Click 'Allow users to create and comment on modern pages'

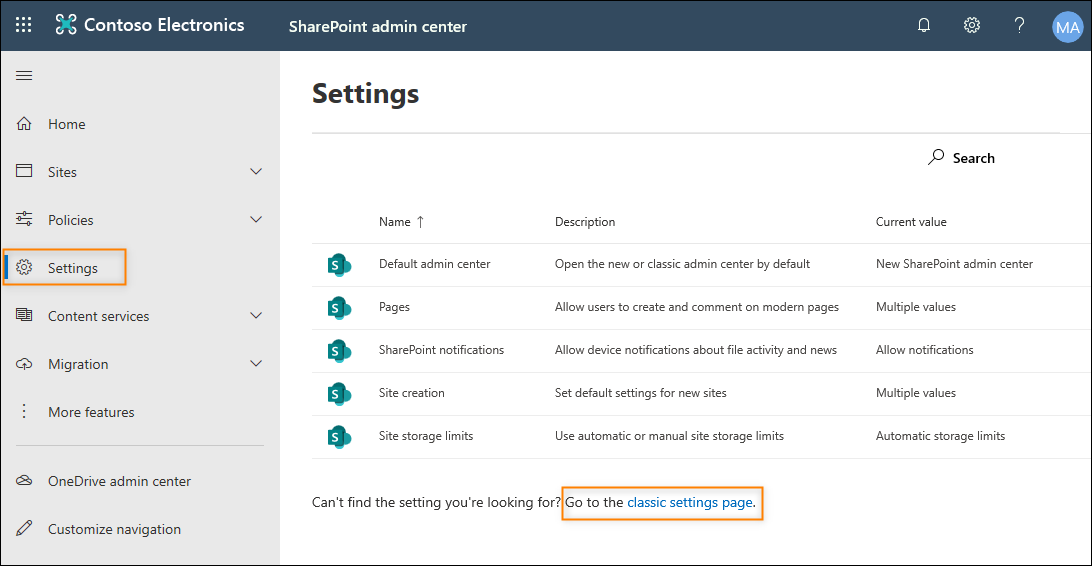[697, 307]
